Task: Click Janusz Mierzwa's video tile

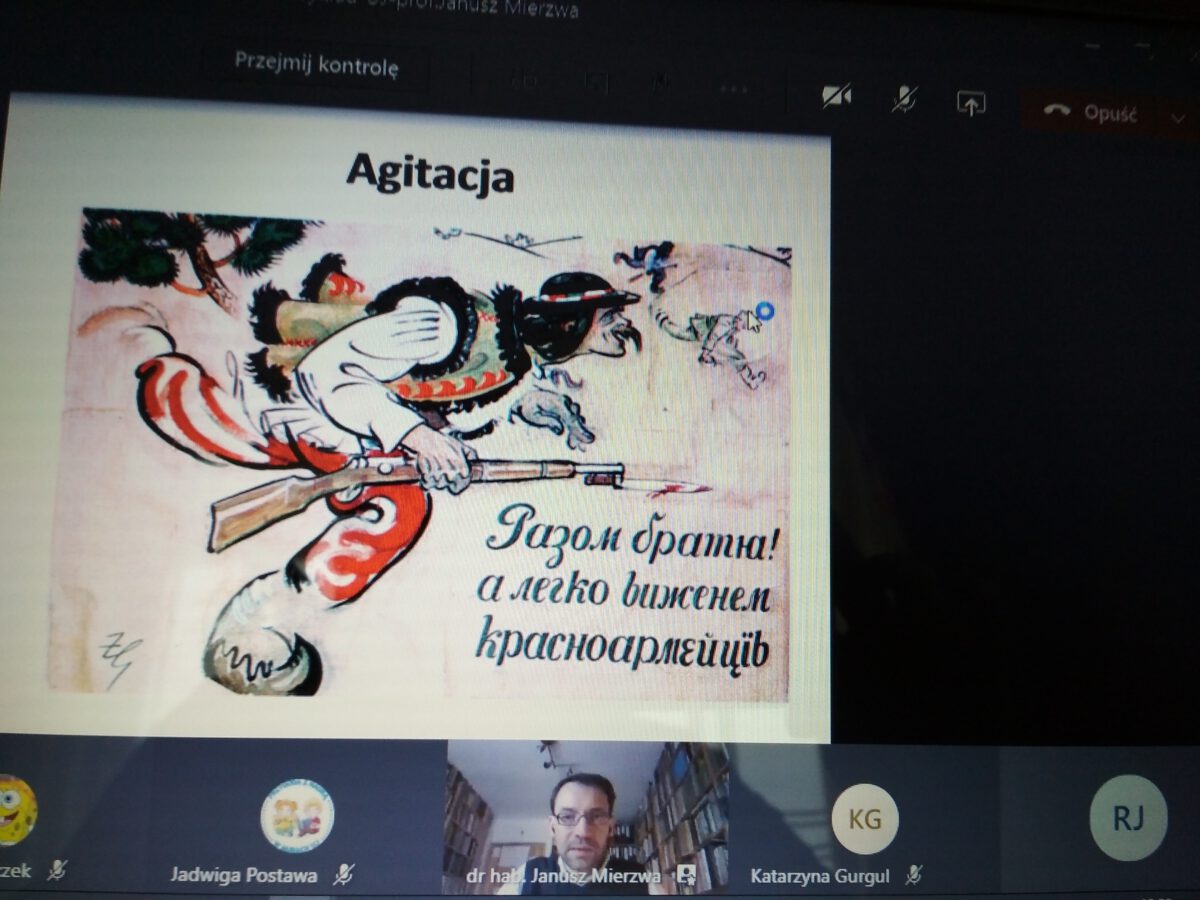Action: 586,815
